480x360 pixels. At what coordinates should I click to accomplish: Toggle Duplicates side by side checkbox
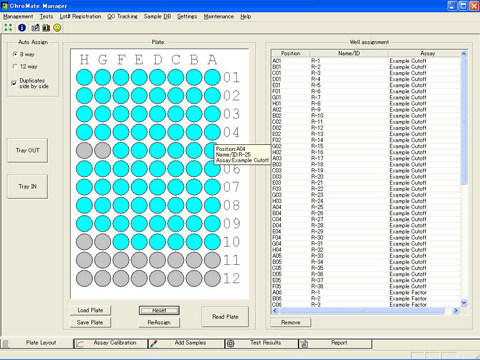[14, 83]
